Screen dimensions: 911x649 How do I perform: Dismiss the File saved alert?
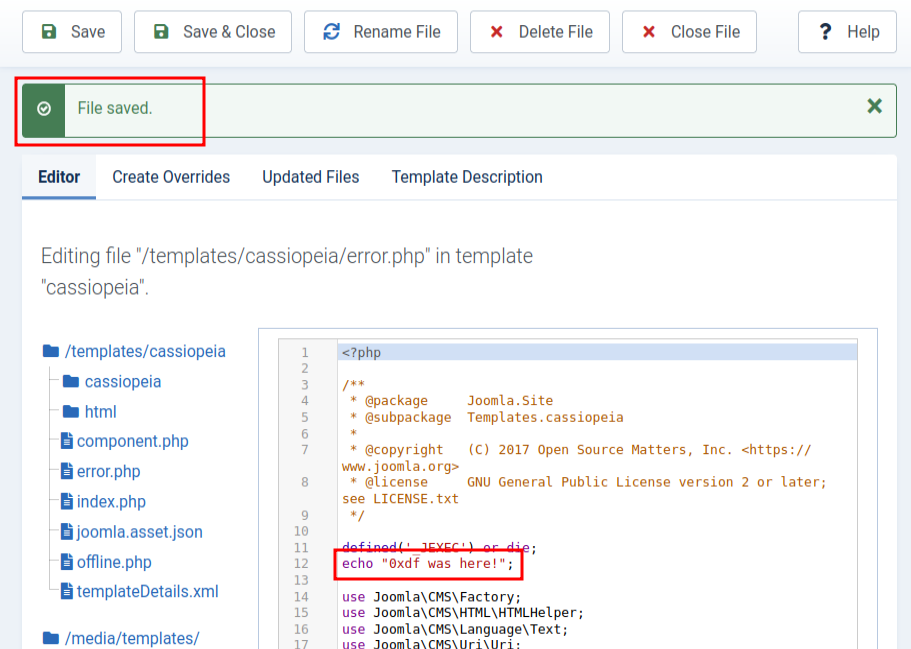(x=874, y=106)
